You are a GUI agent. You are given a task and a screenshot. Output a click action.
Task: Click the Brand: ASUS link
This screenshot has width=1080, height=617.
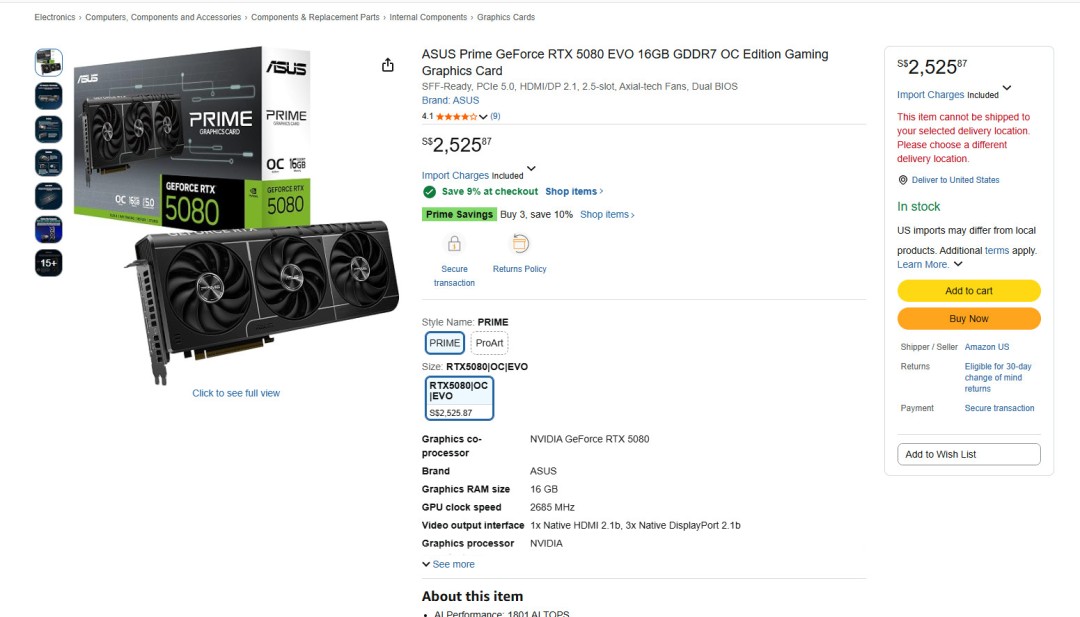click(x=450, y=101)
